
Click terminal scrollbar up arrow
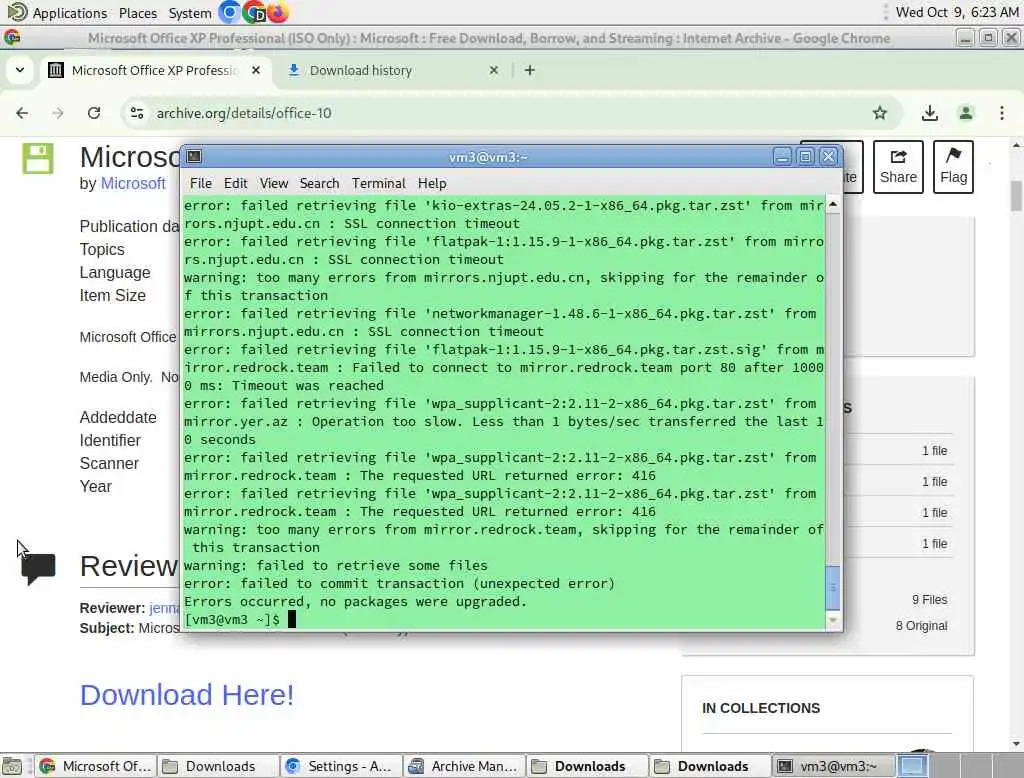pyautogui.click(x=833, y=204)
